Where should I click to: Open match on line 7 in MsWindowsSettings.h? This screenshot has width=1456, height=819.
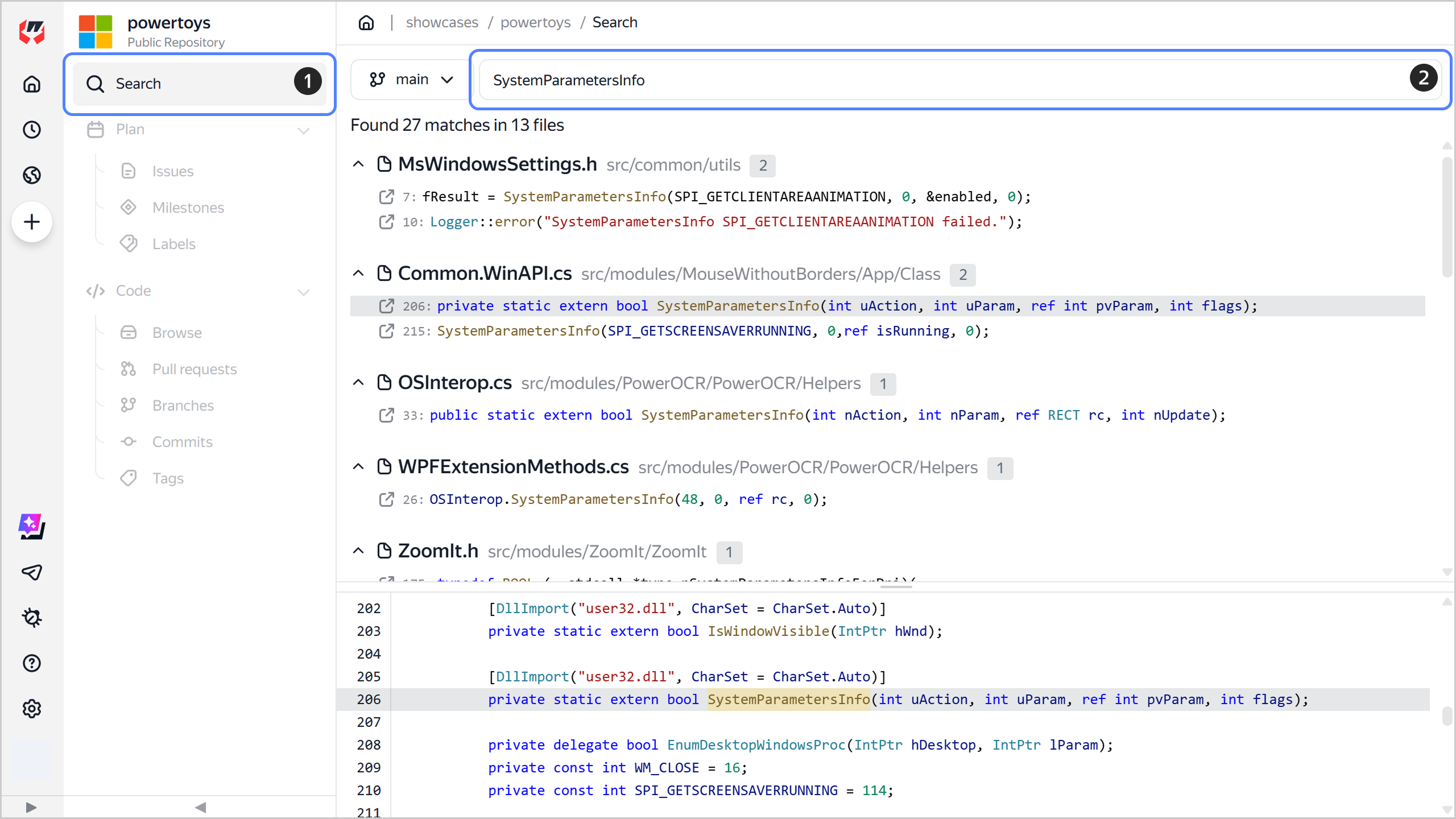(x=387, y=196)
